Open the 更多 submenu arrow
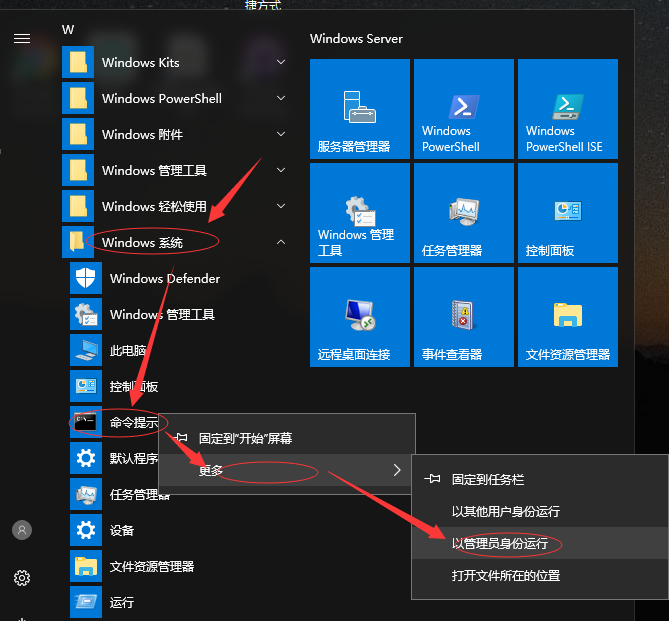The height and width of the screenshot is (621, 669). pyautogui.click(x=397, y=470)
